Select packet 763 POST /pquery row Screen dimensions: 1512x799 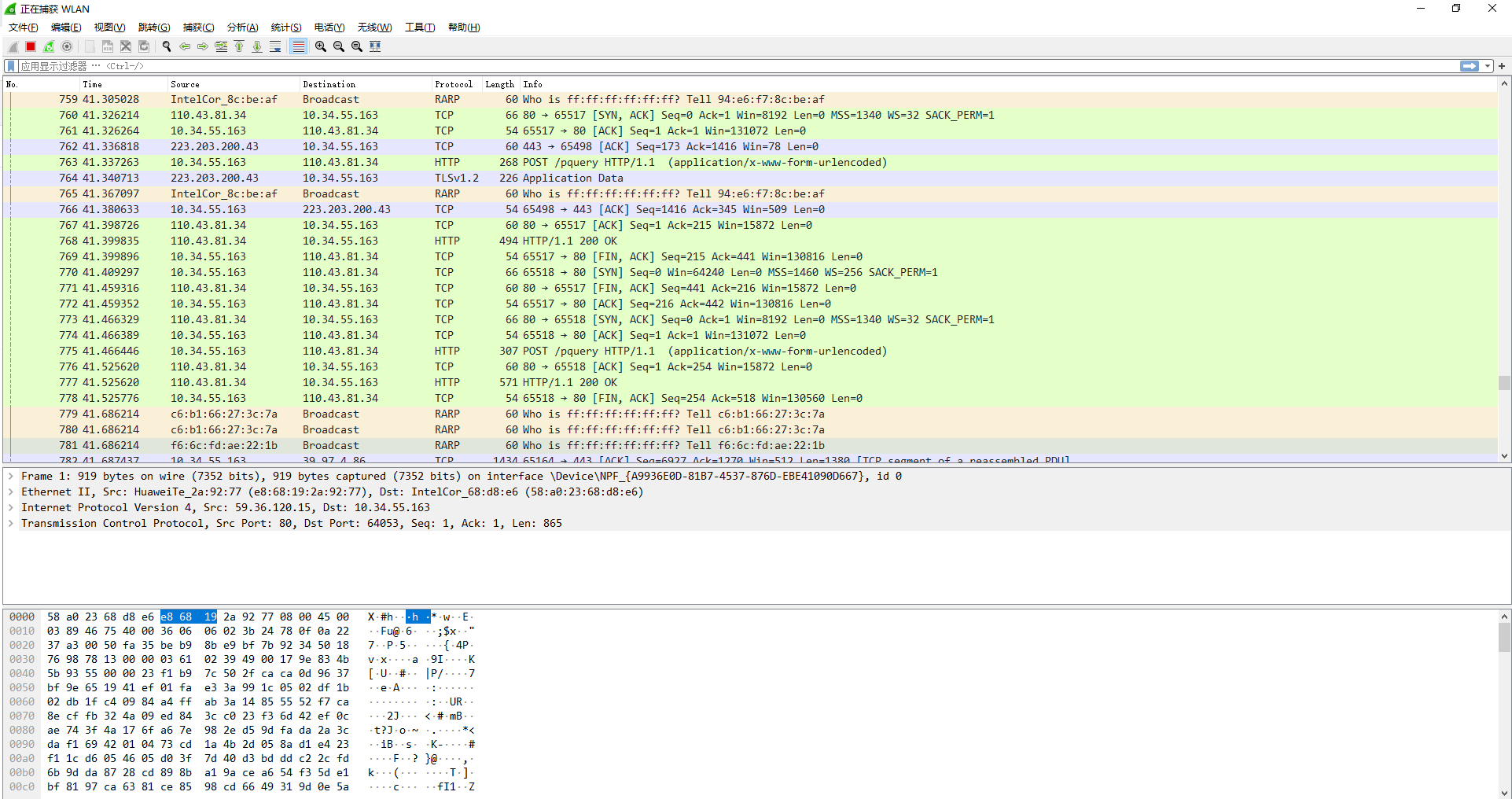pyautogui.click(x=750, y=162)
